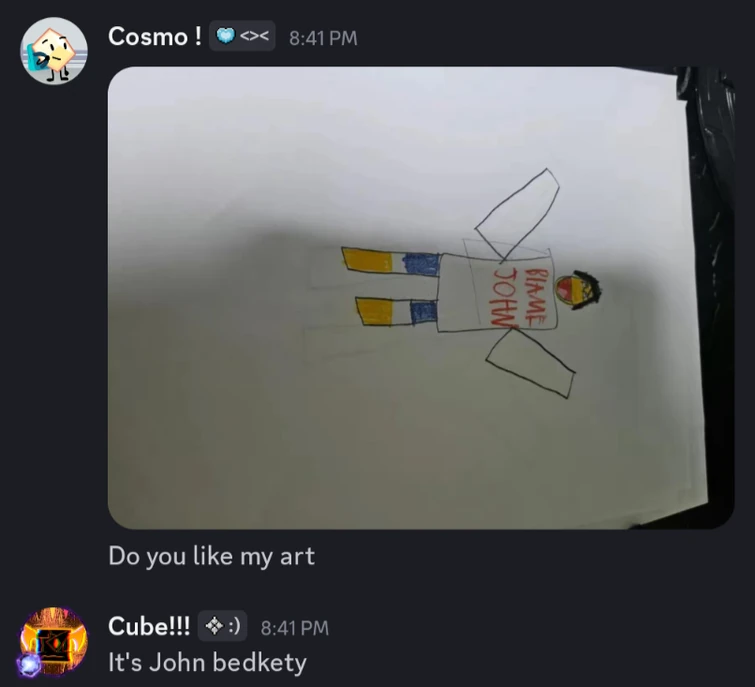Open Cube!!!'s profile avatar
This screenshot has width=755, height=687.
(53, 641)
